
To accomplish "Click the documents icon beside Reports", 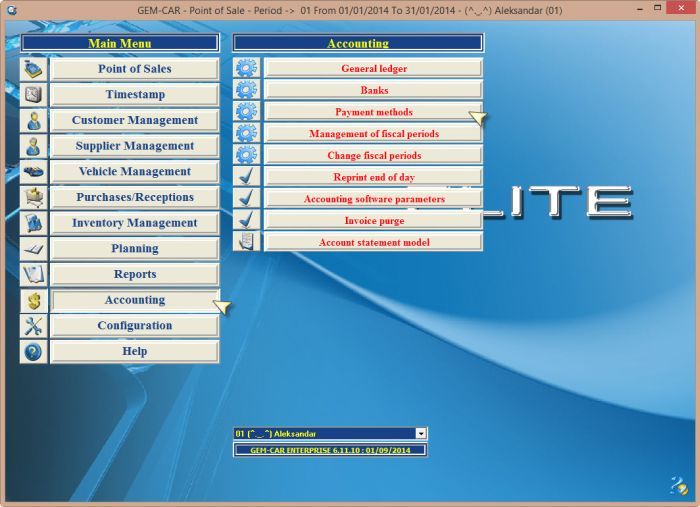I will click(33, 274).
